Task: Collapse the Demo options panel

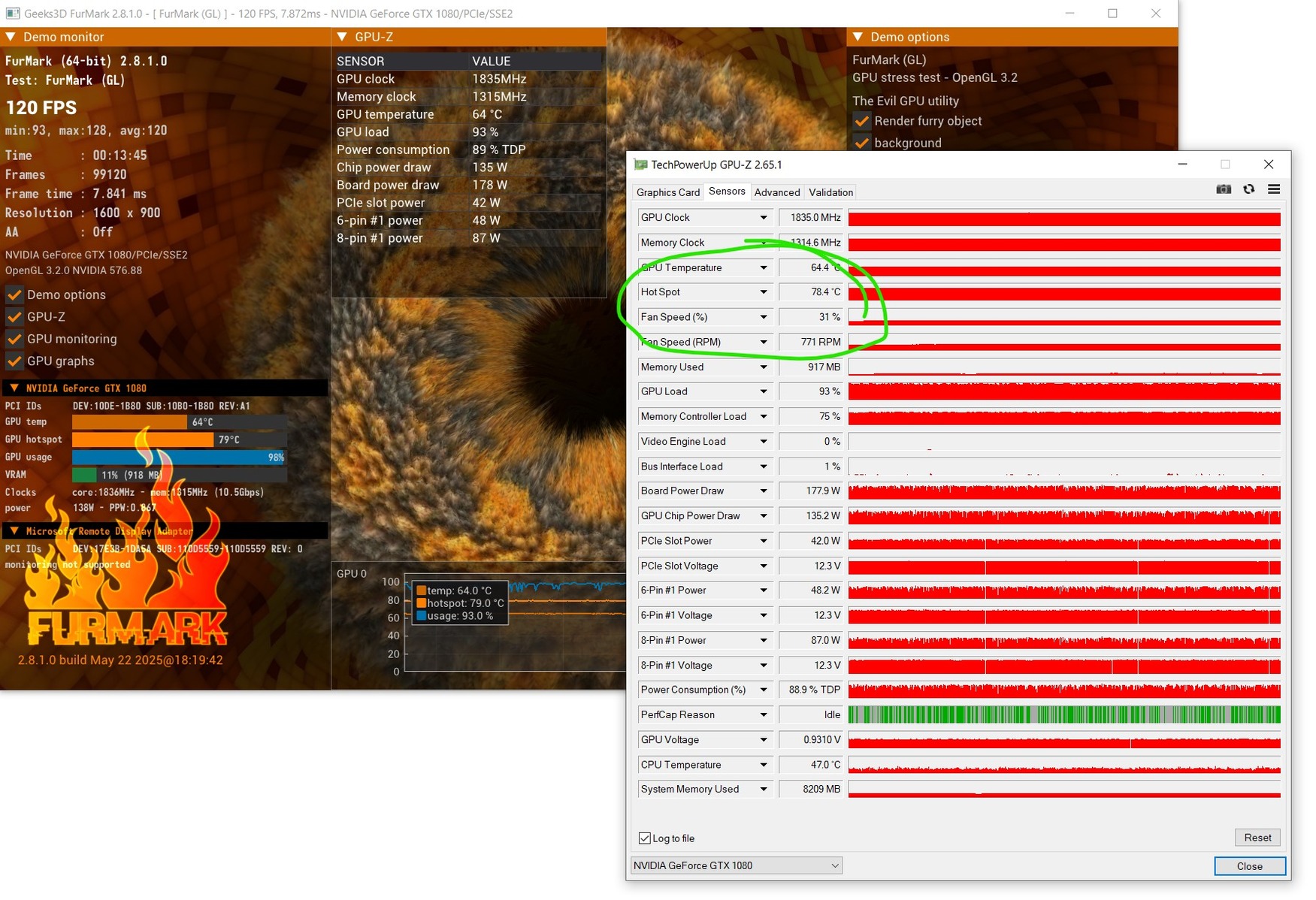Action: 858,37
